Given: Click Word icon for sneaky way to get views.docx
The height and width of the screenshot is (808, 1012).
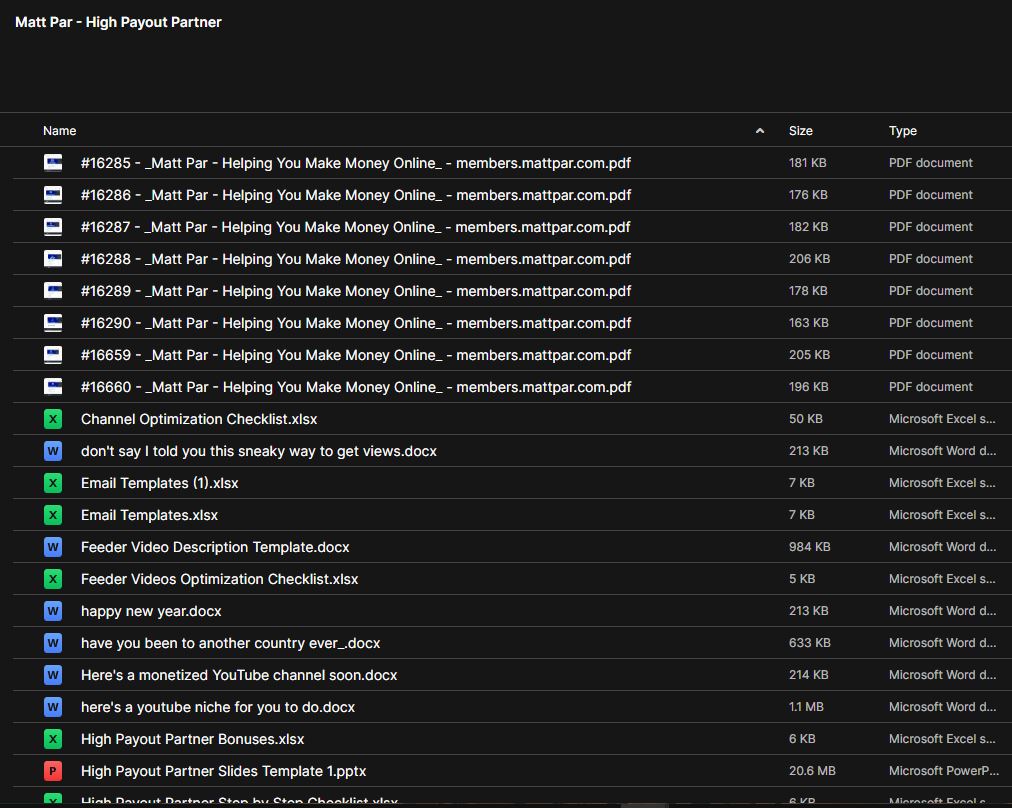Looking at the screenshot, I should (53, 451).
